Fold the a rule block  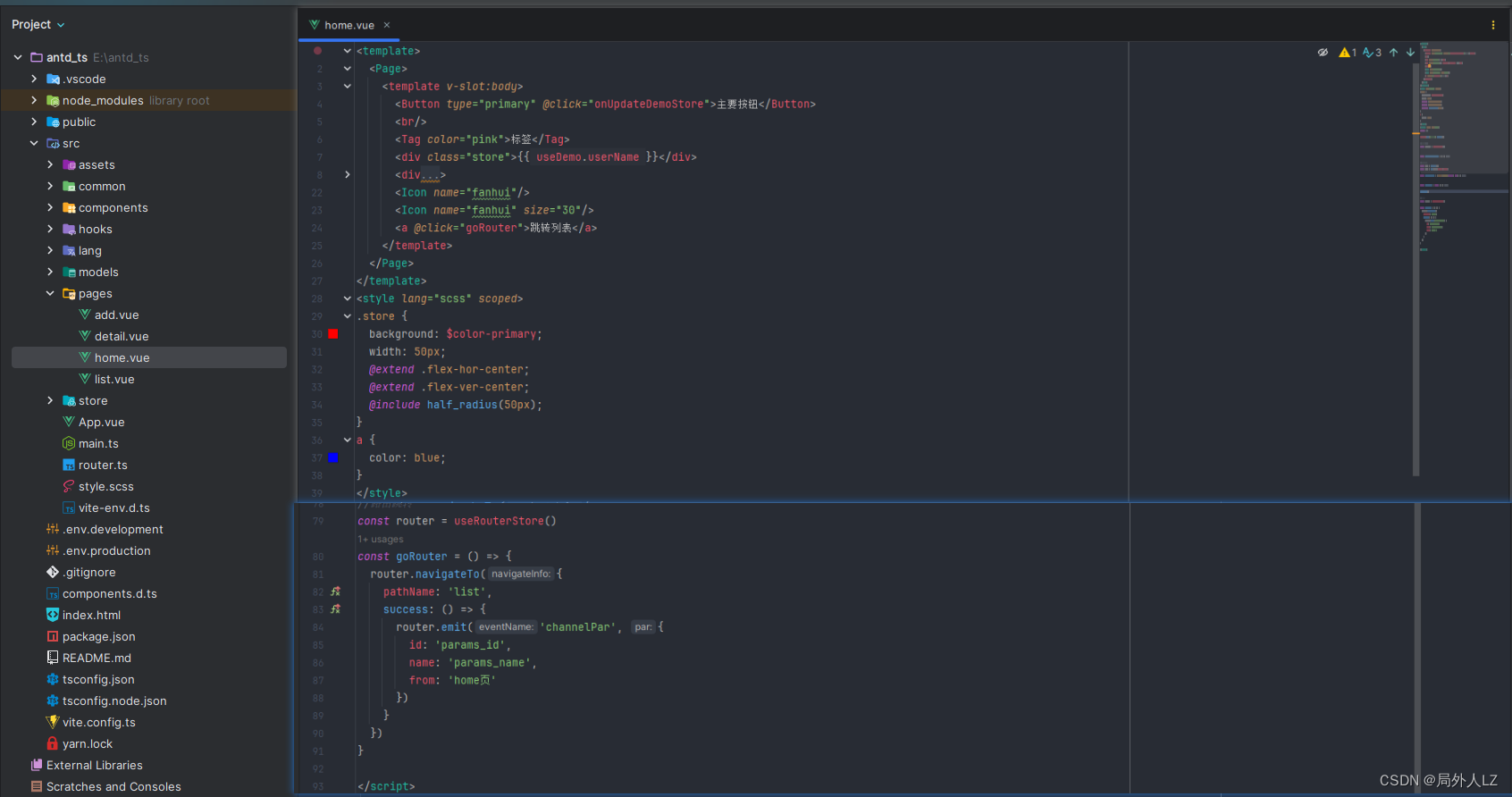coord(348,440)
